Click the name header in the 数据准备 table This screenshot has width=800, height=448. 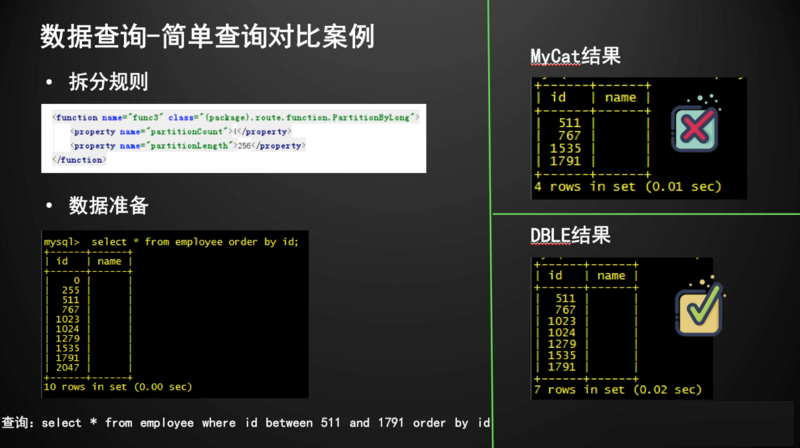click(109, 261)
